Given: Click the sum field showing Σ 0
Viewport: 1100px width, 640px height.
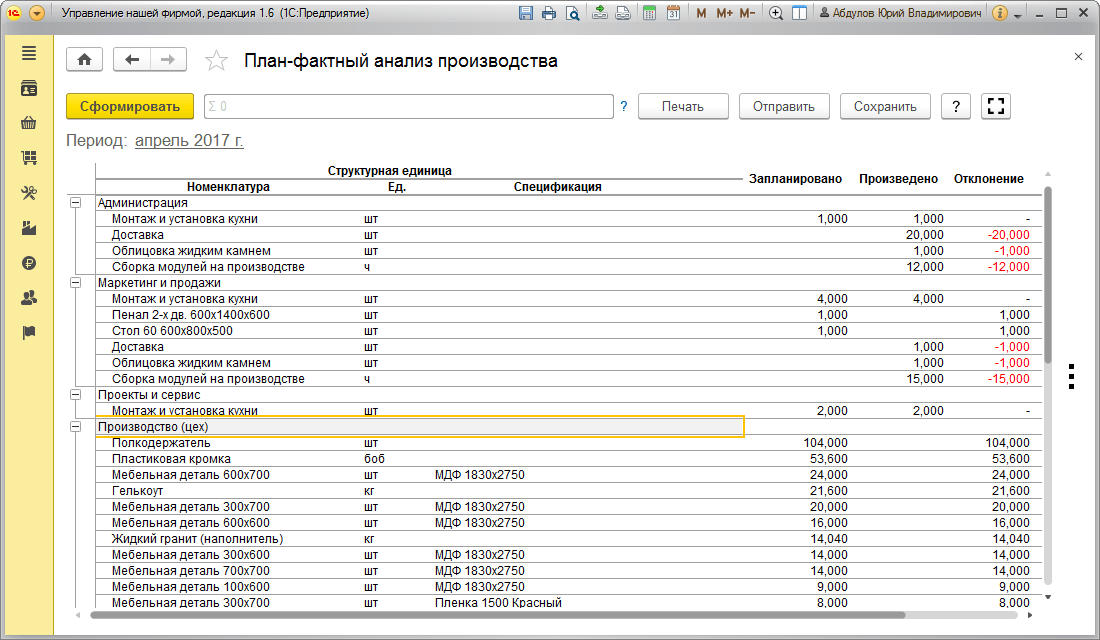Looking at the screenshot, I should (409, 107).
